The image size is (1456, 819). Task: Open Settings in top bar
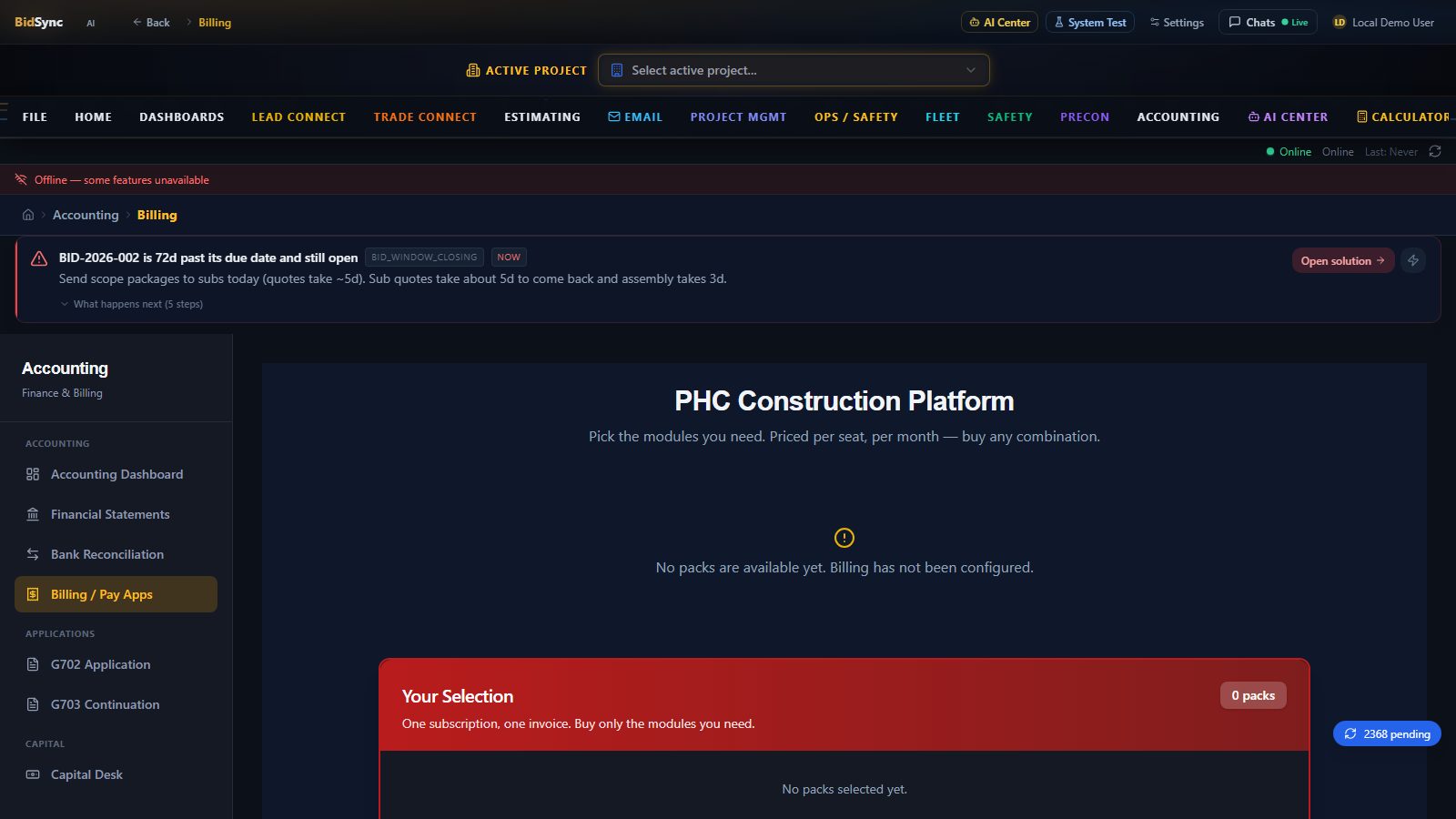point(1177,22)
